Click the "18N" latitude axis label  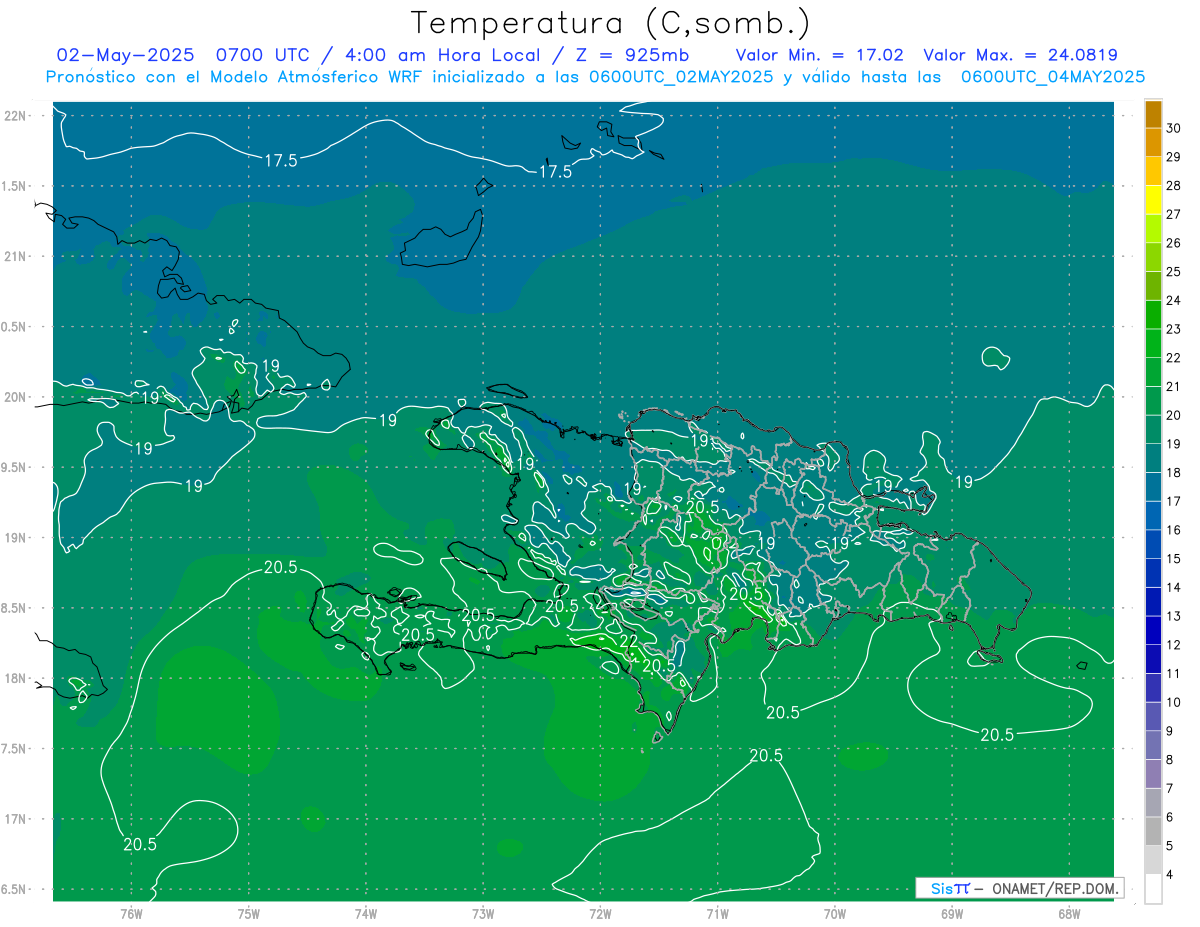(16, 678)
